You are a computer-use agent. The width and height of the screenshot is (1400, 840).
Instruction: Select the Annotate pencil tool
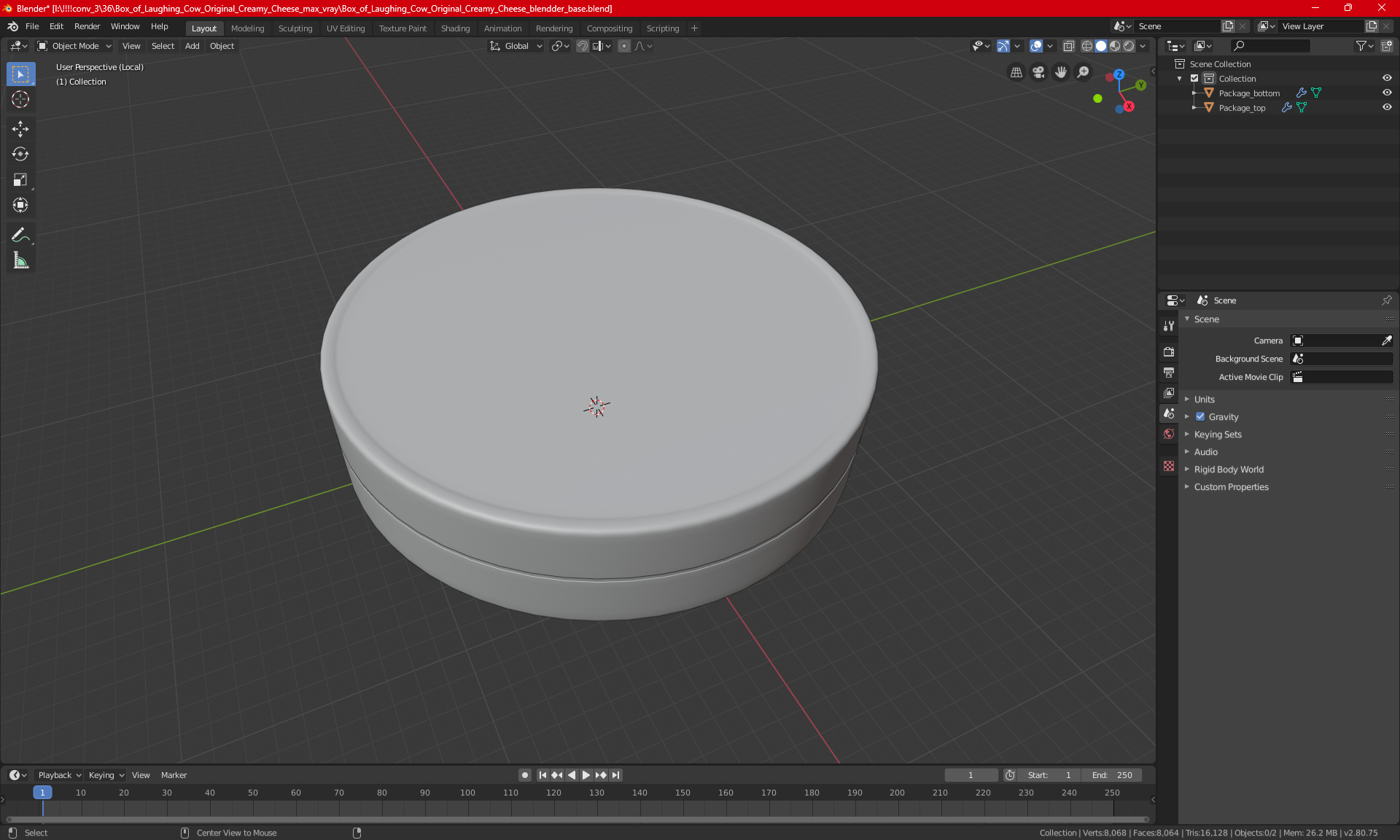[20, 235]
